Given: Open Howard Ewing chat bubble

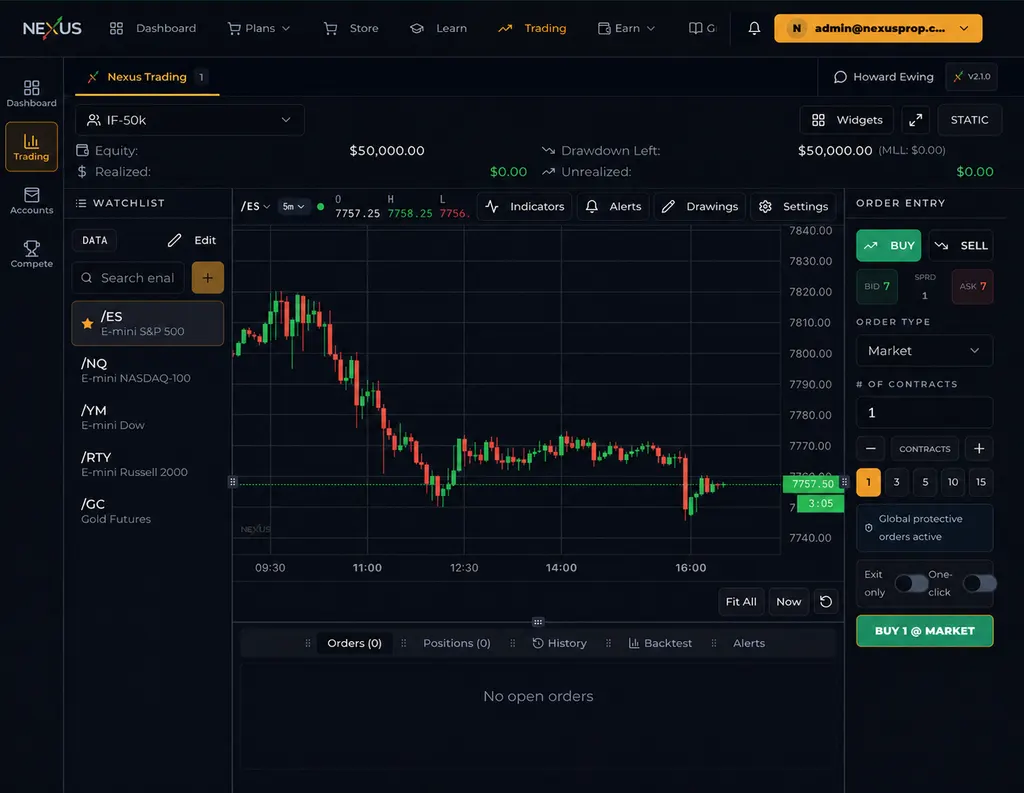Looking at the screenshot, I should (884, 76).
